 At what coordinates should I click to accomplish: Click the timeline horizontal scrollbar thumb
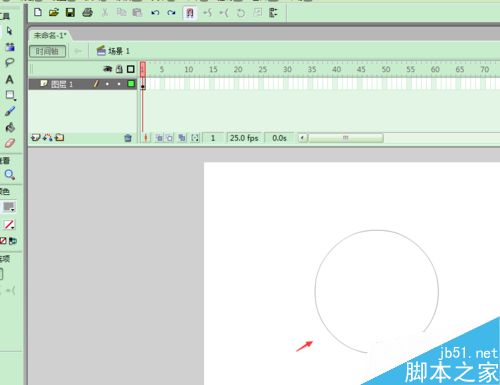coord(346,138)
